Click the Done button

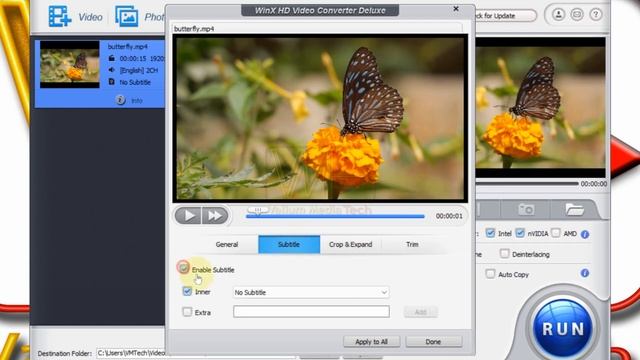coord(433,342)
